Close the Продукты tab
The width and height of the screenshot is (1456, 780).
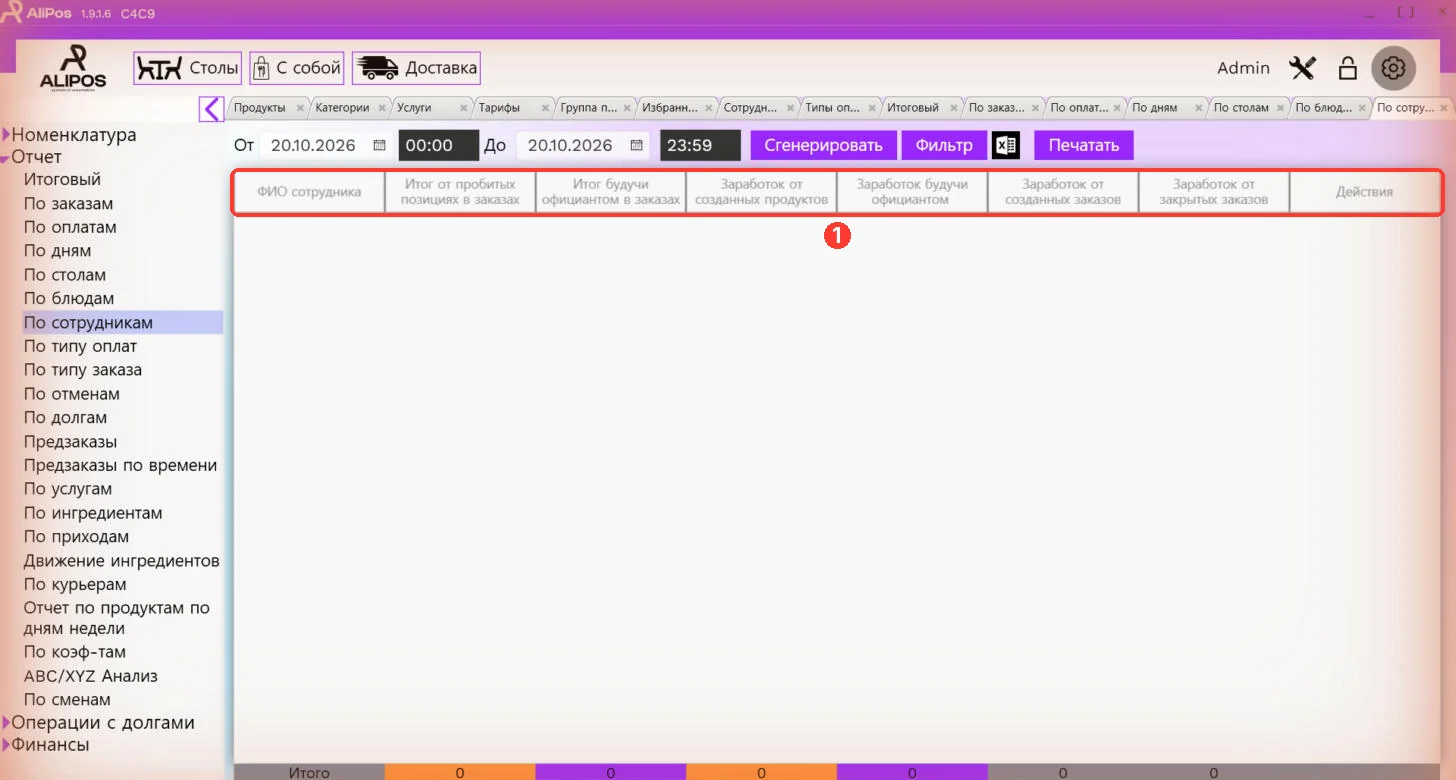(x=300, y=108)
